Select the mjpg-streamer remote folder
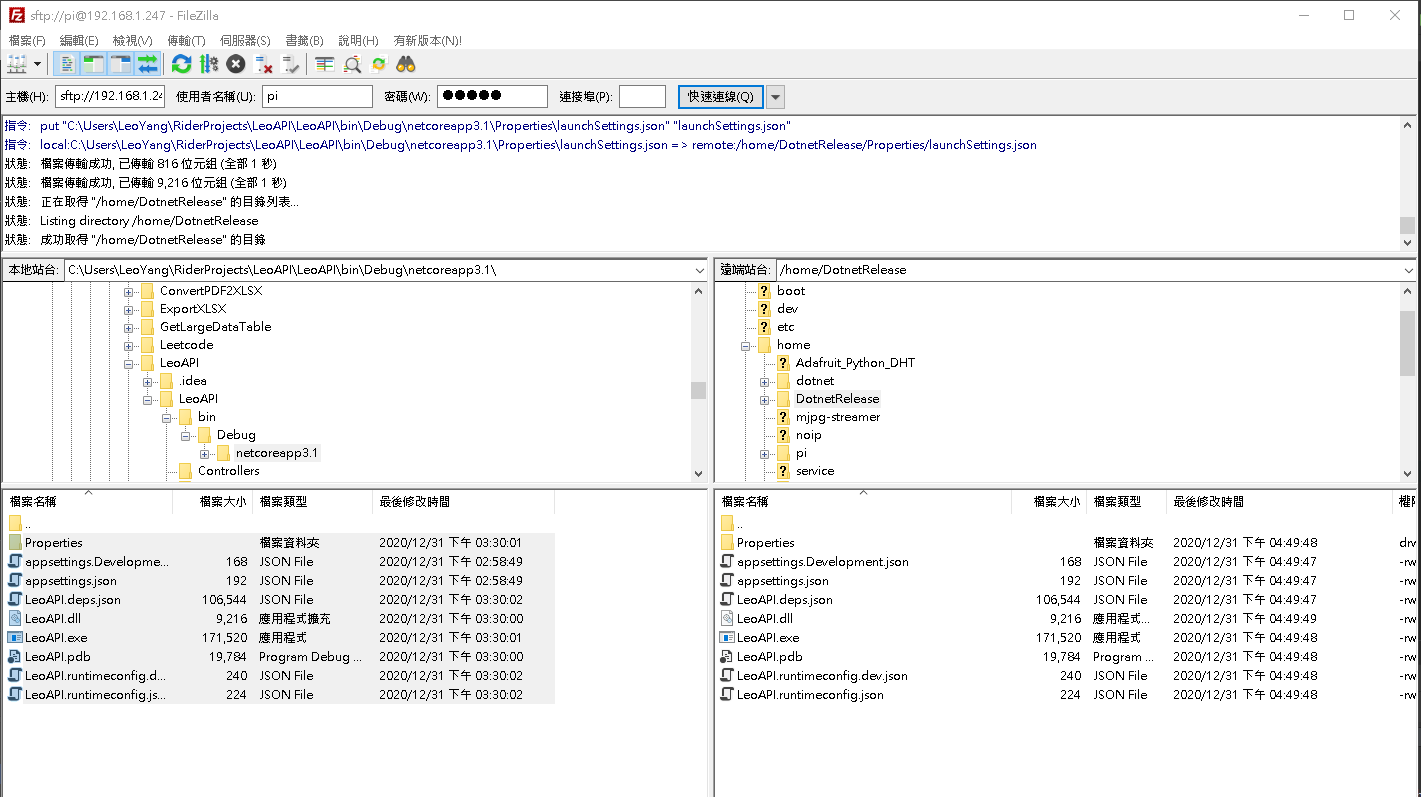This screenshot has height=797, width=1421. coord(837,417)
